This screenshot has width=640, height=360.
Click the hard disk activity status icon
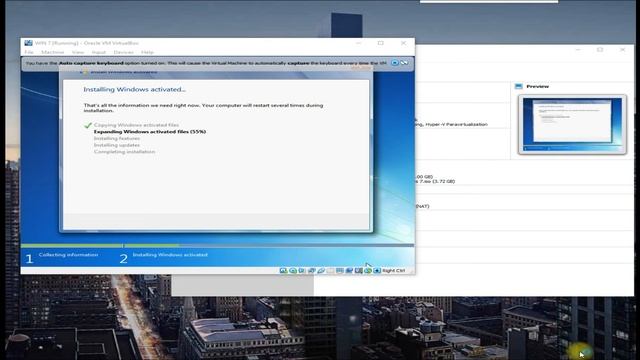(283, 271)
